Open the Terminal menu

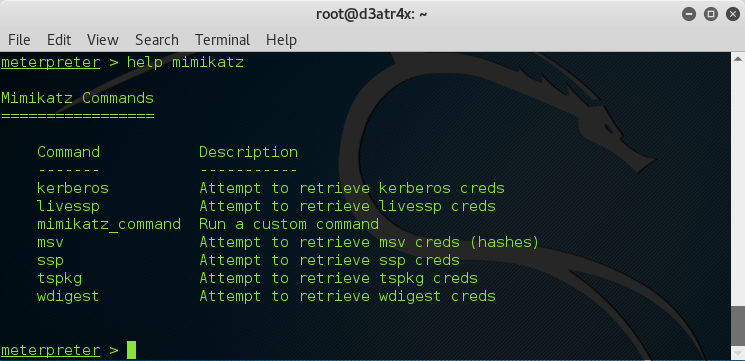(x=222, y=40)
